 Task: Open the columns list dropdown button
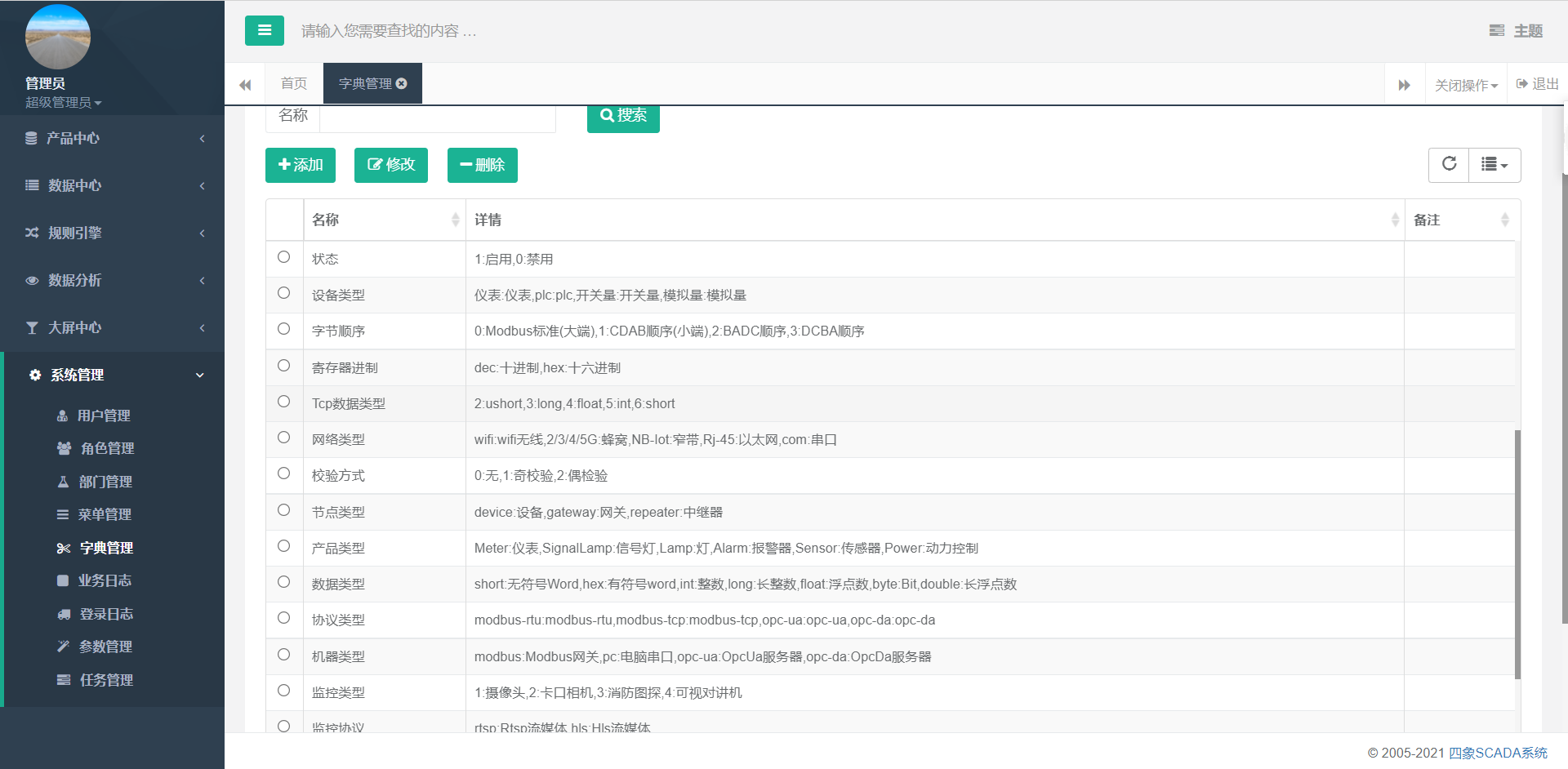[1494, 165]
